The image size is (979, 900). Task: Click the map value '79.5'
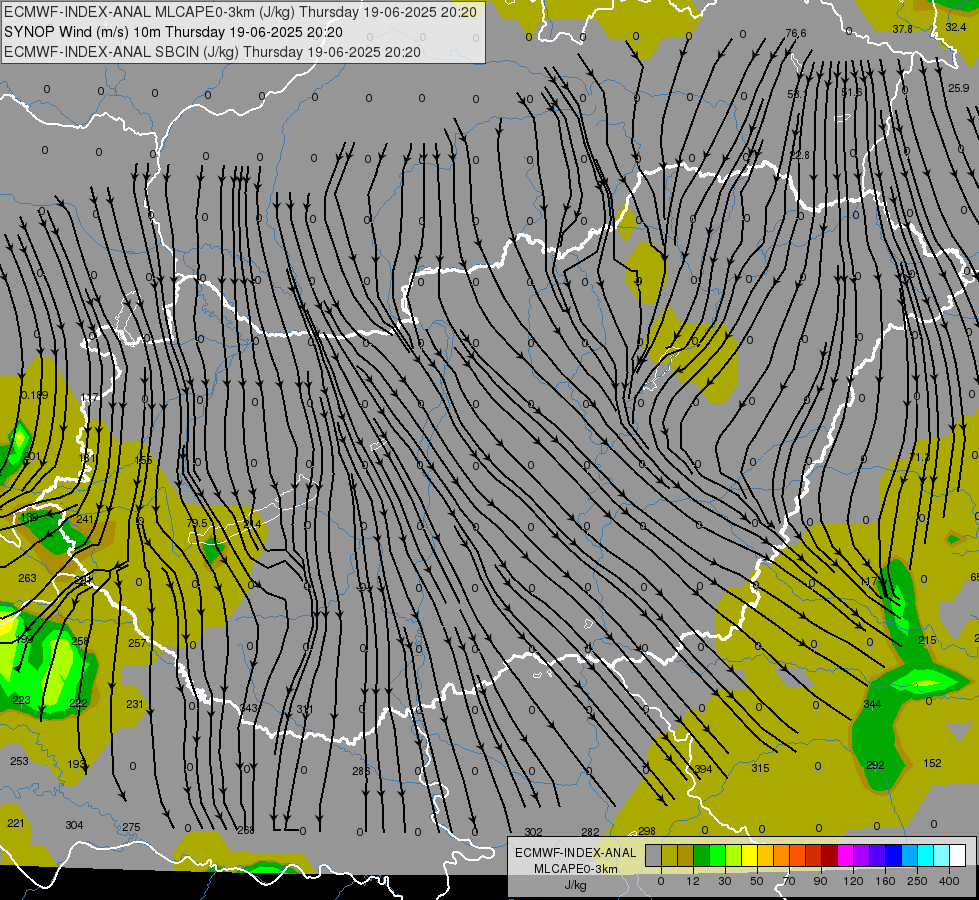197,523
